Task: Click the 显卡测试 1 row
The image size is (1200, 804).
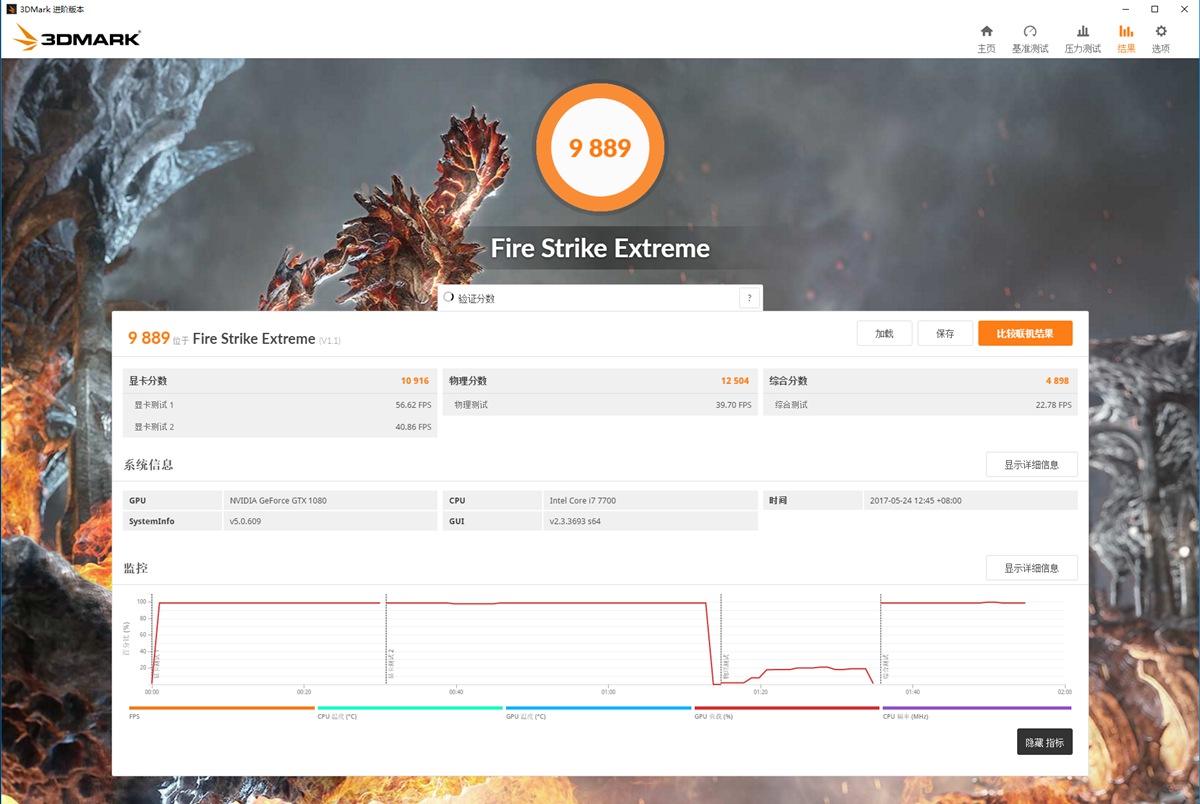Action: [x=279, y=405]
